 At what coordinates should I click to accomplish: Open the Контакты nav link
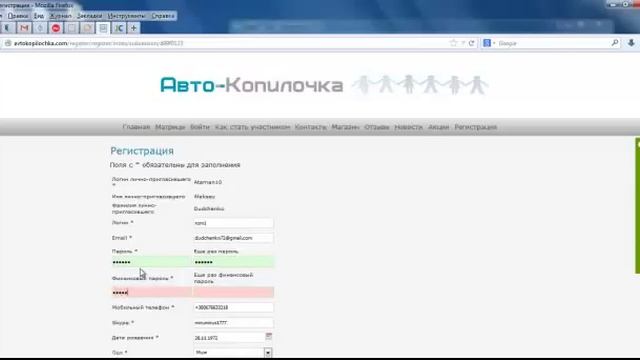tap(311, 127)
